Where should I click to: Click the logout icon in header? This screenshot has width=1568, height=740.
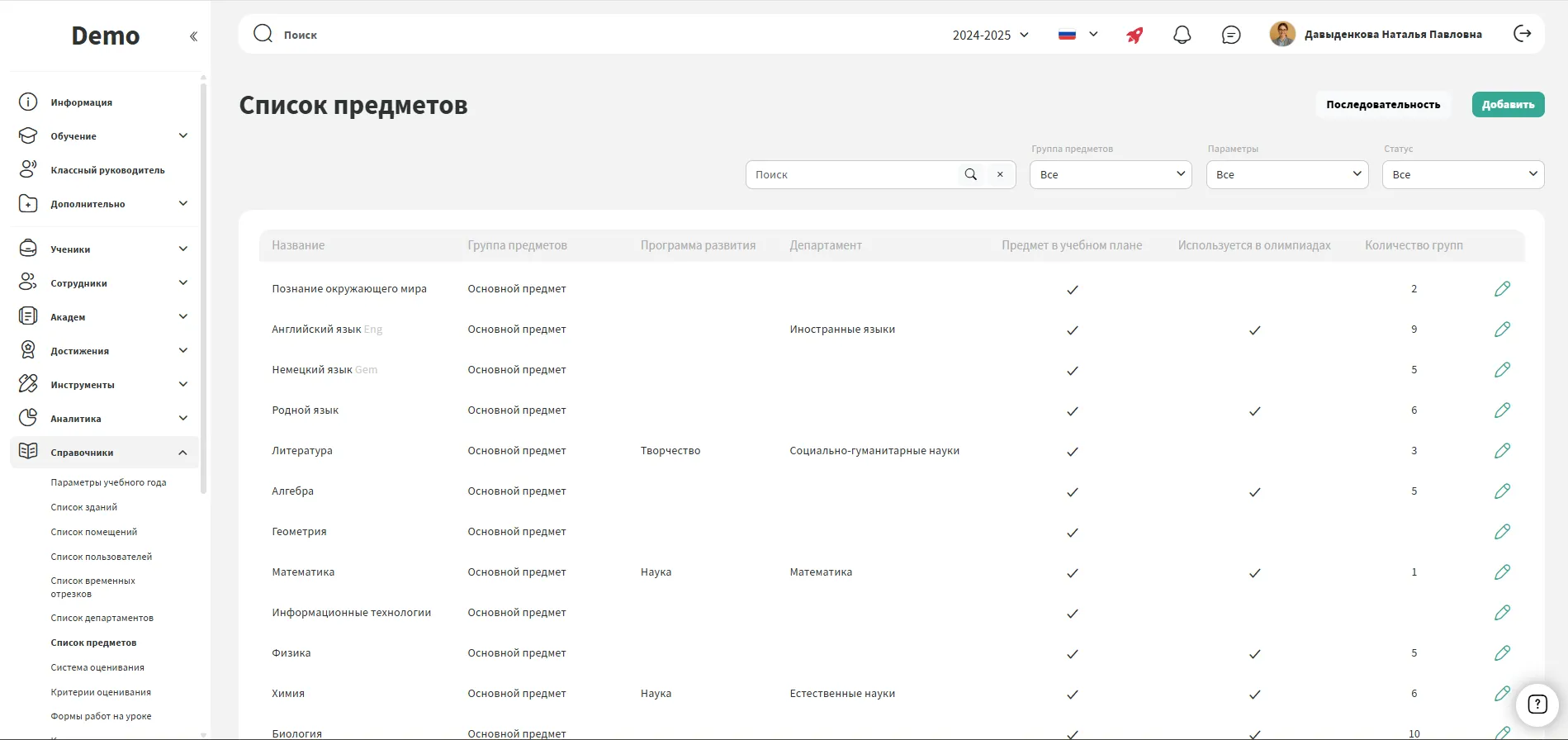(1522, 34)
